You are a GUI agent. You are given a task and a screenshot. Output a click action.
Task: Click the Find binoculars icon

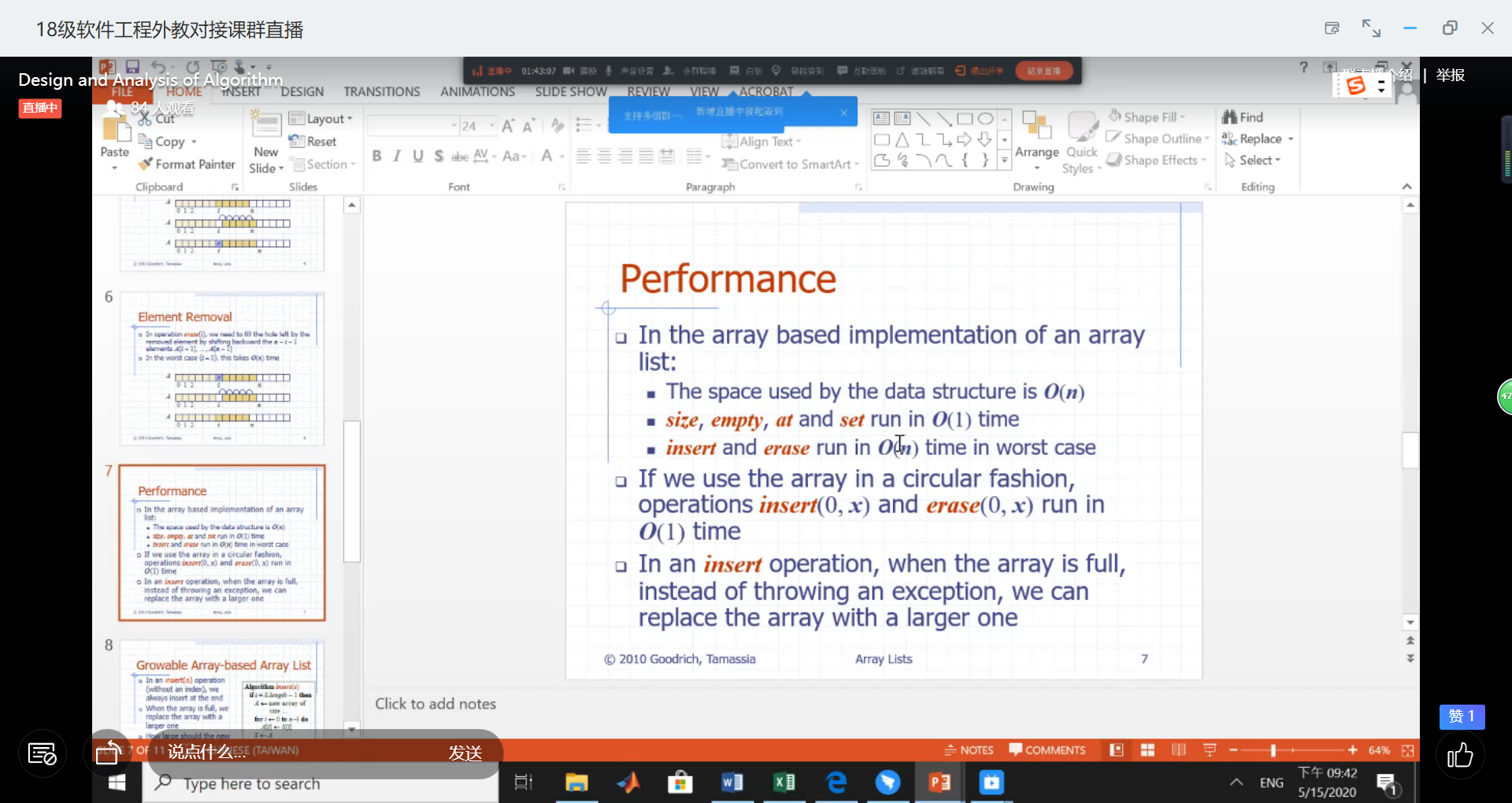point(1229,117)
